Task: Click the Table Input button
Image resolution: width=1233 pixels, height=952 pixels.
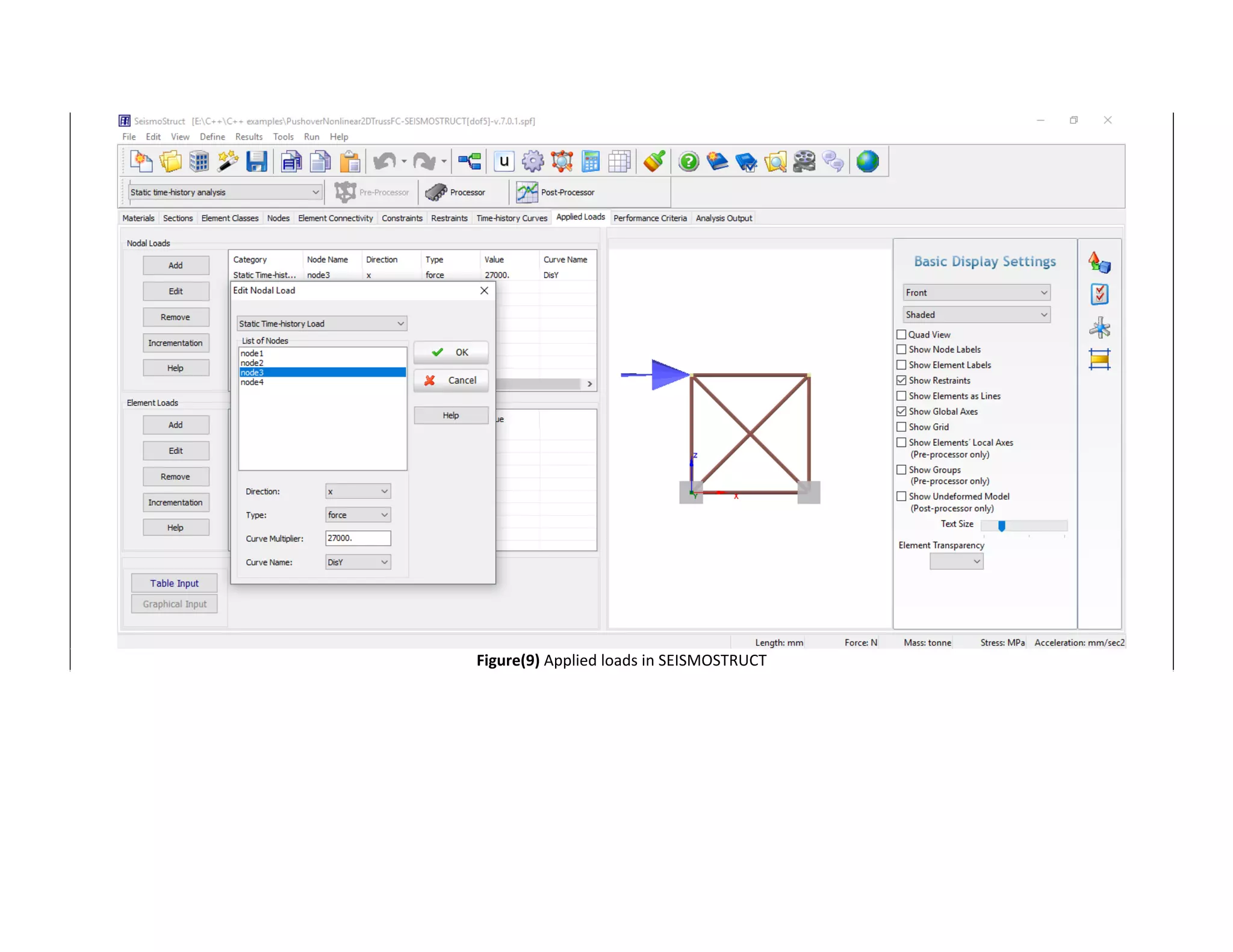Action: pyautogui.click(x=174, y=583)
